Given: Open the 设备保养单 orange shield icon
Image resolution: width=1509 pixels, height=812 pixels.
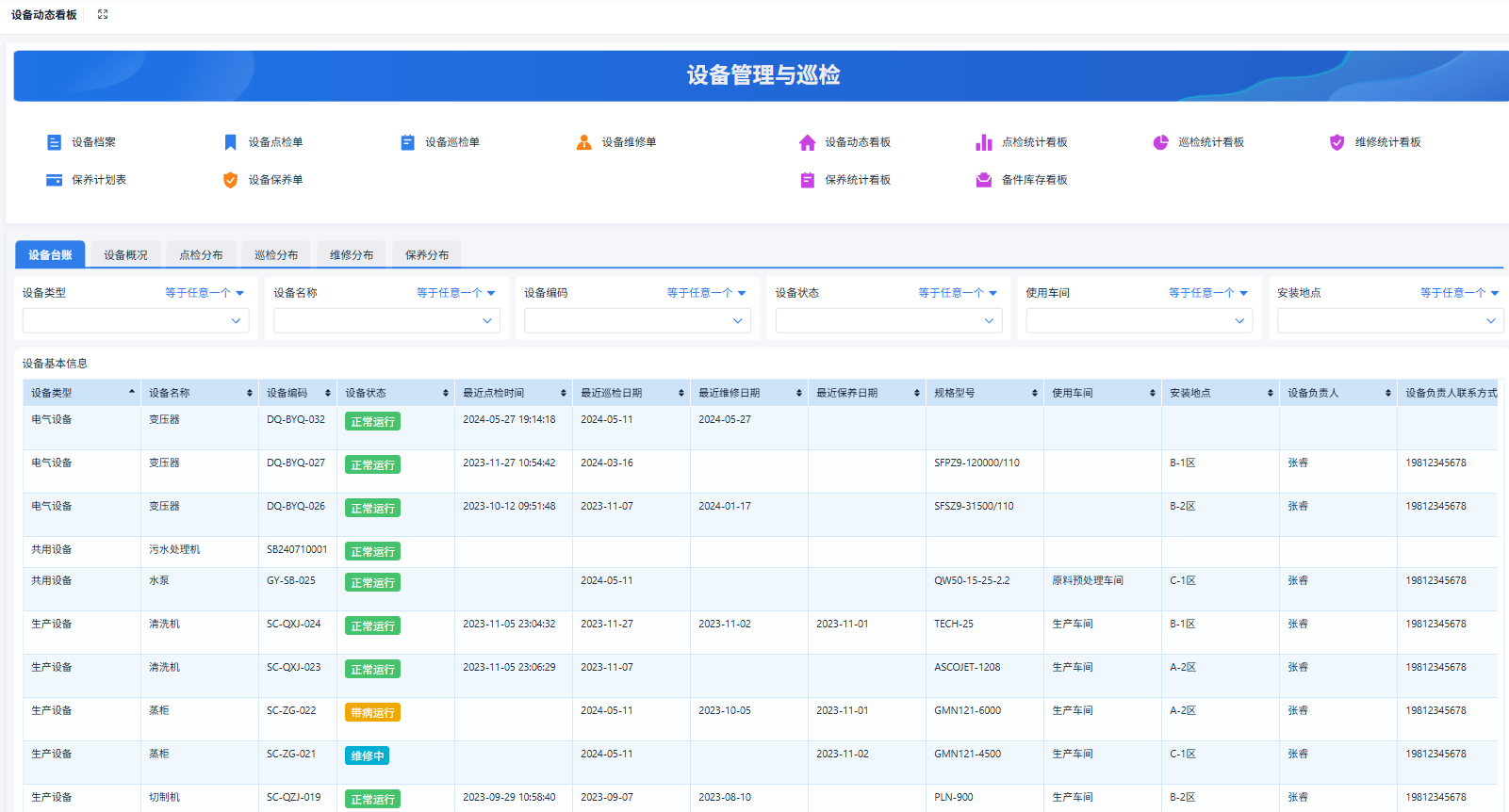Looking at the screenshot, I should pos(230,180).
